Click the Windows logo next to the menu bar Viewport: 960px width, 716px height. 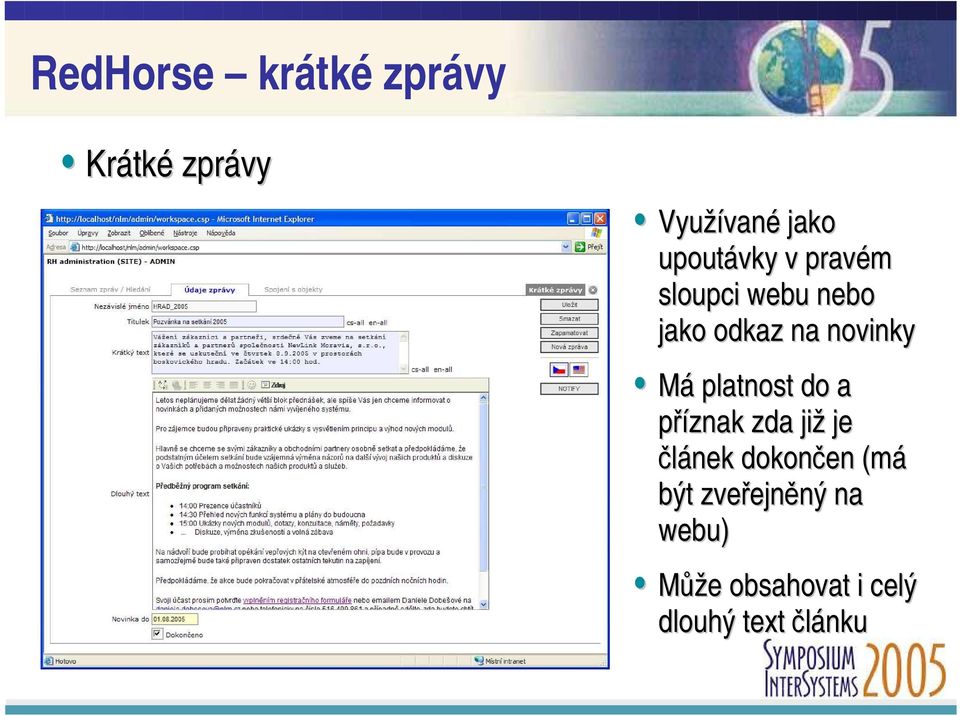(596, 233)
